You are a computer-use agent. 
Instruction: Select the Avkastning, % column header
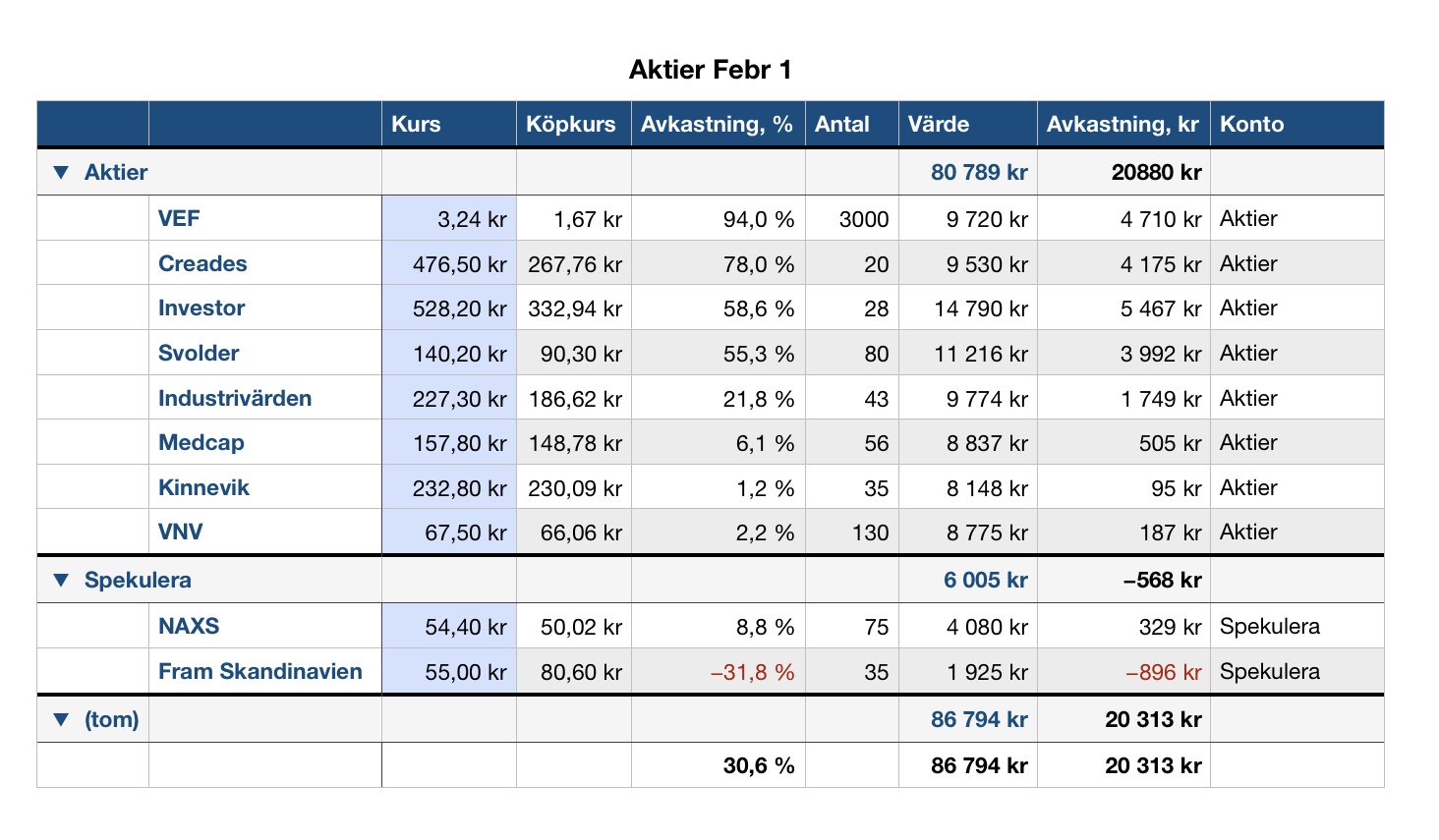(719, 125)
